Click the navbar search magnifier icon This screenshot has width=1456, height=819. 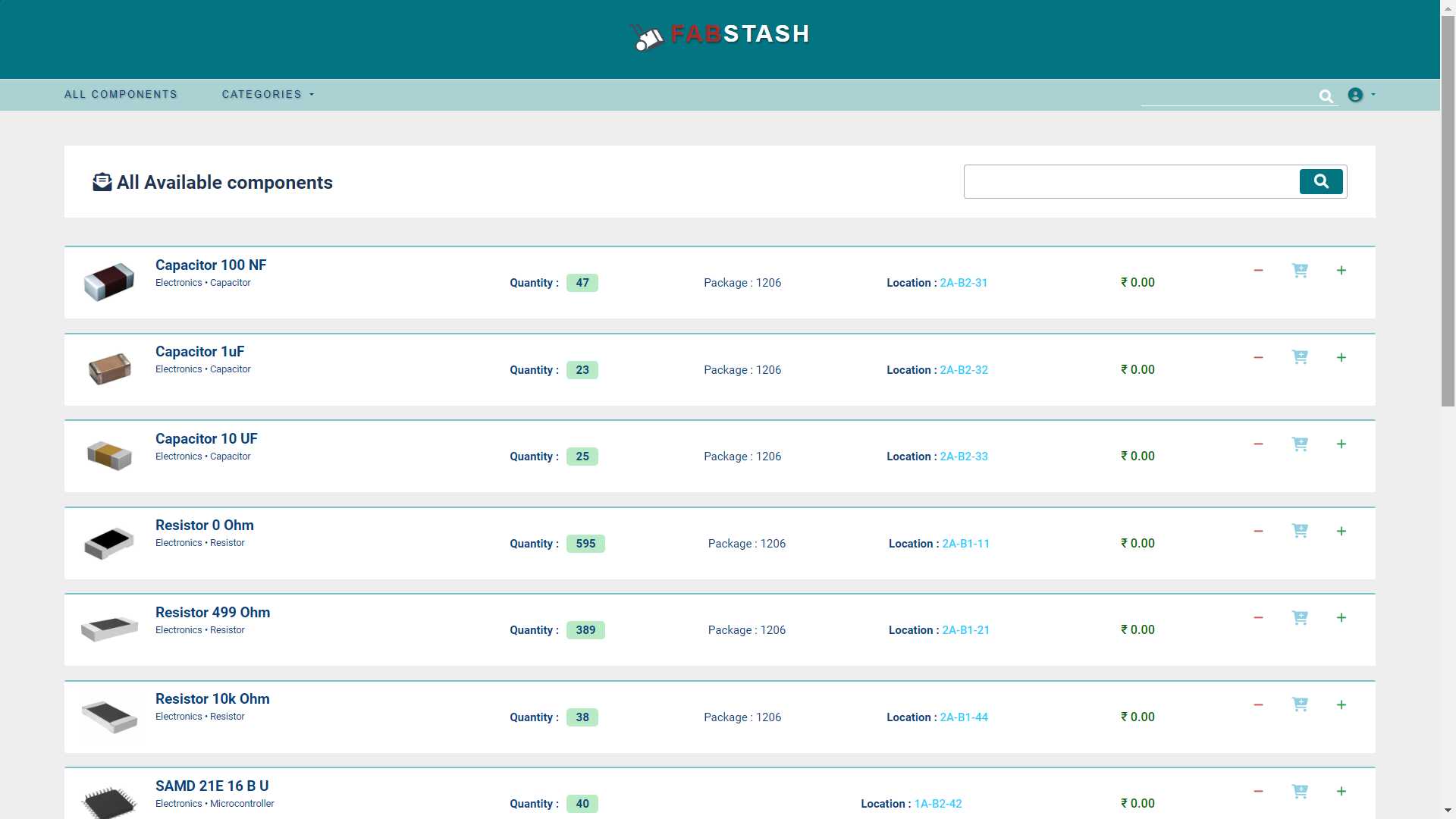click(1326, 96)
